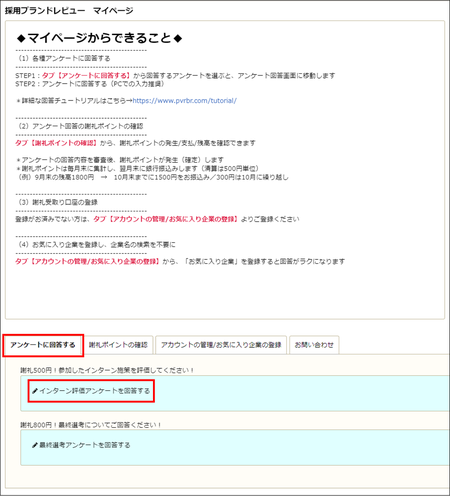Select the お問い合わせ tab

[314, 345]
